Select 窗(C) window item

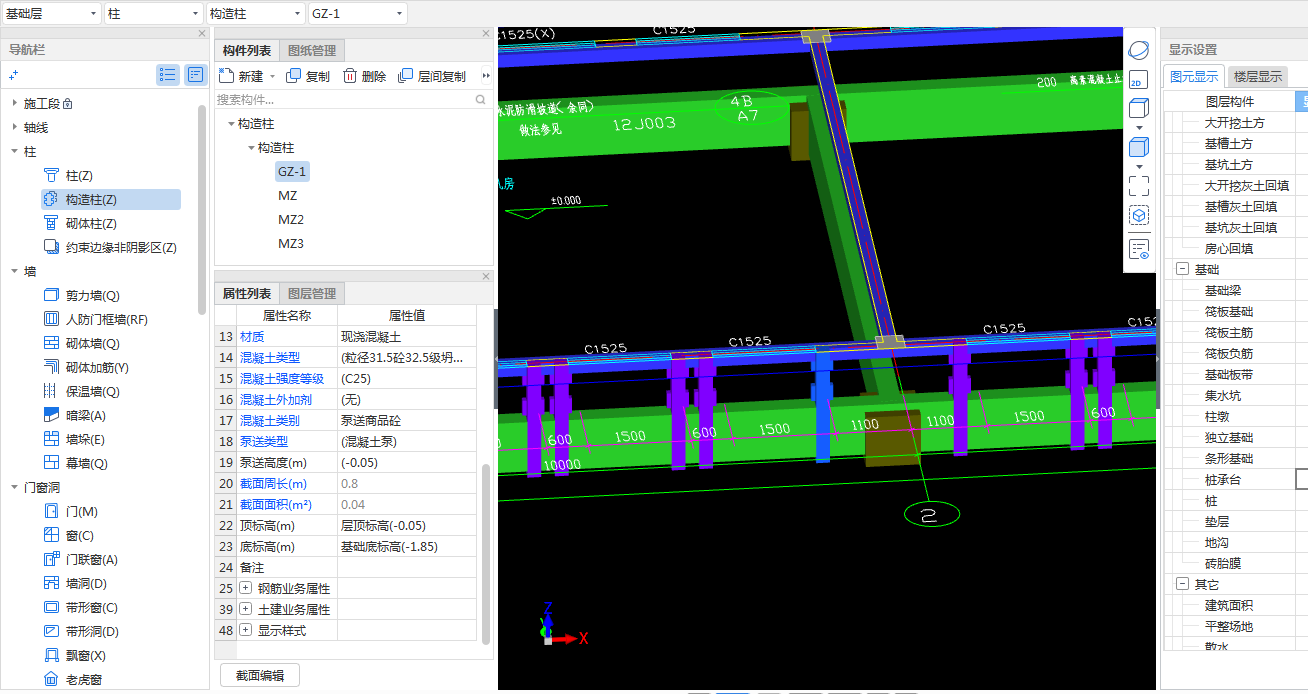68,535
